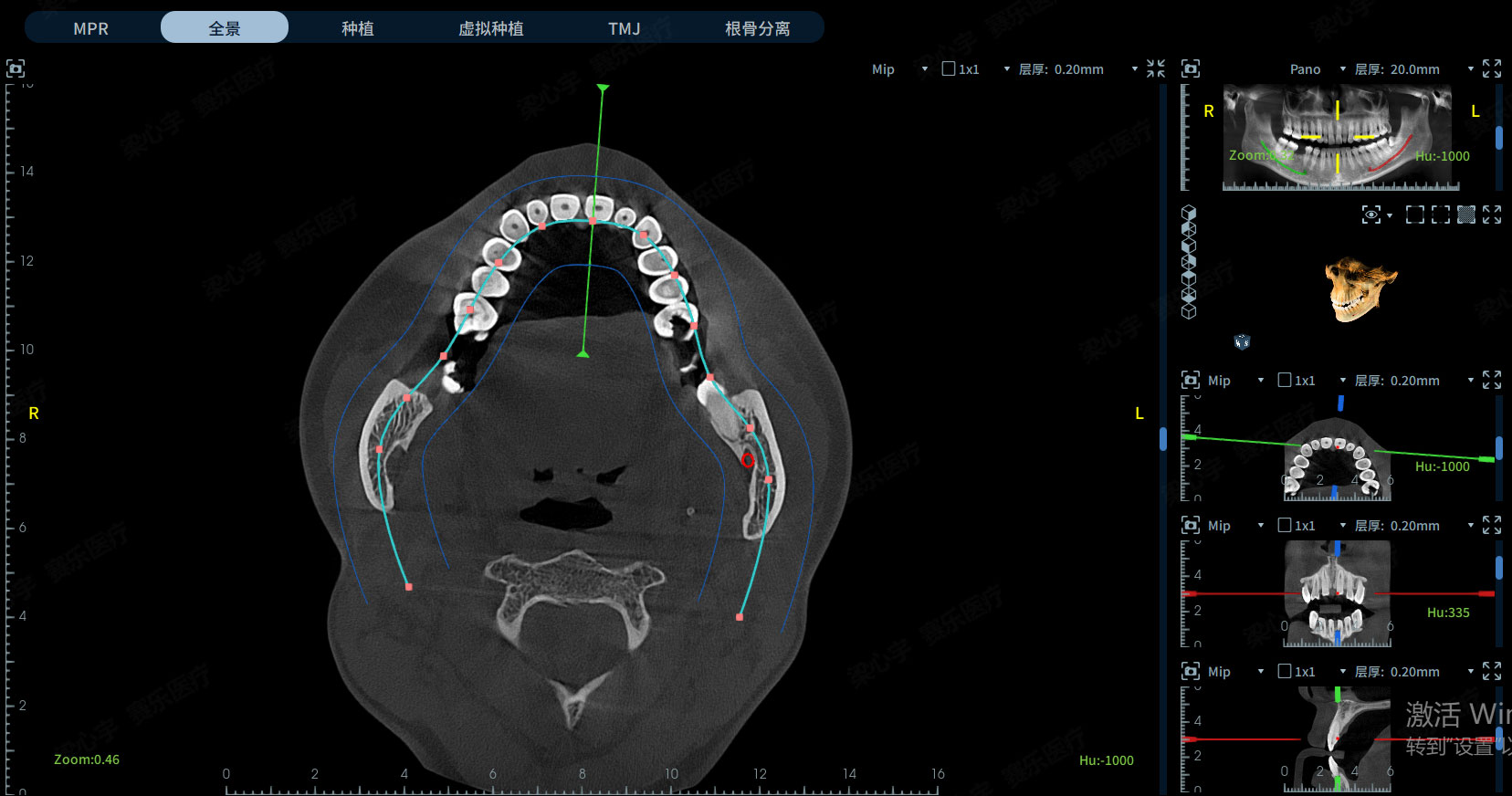Open the 种植 implant tab
The height and width of the screenshot is (796, 1512).
pyautogui.click(x=358, y=28)
